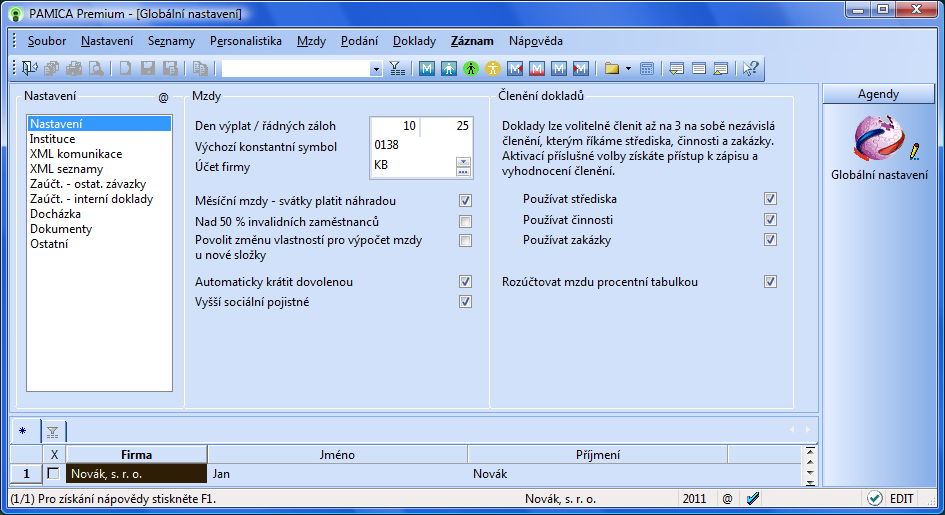
Task: Click the grayed paste documents toolbar icon
Action: (x=200, y=69)
